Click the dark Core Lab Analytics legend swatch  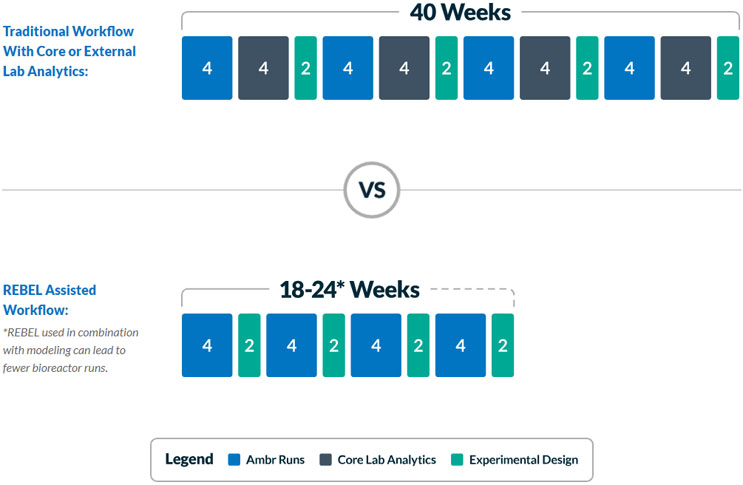coord(325,460)
